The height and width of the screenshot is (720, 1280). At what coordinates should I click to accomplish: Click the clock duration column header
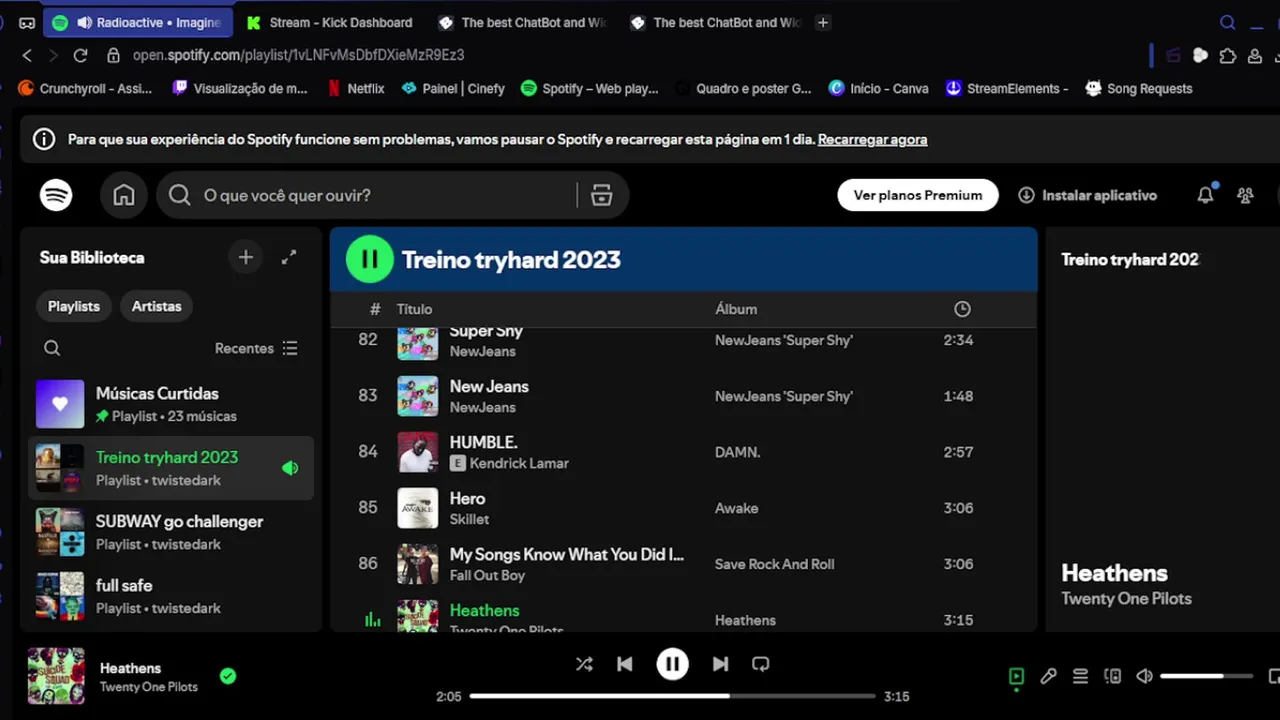[x=962, y=309]
